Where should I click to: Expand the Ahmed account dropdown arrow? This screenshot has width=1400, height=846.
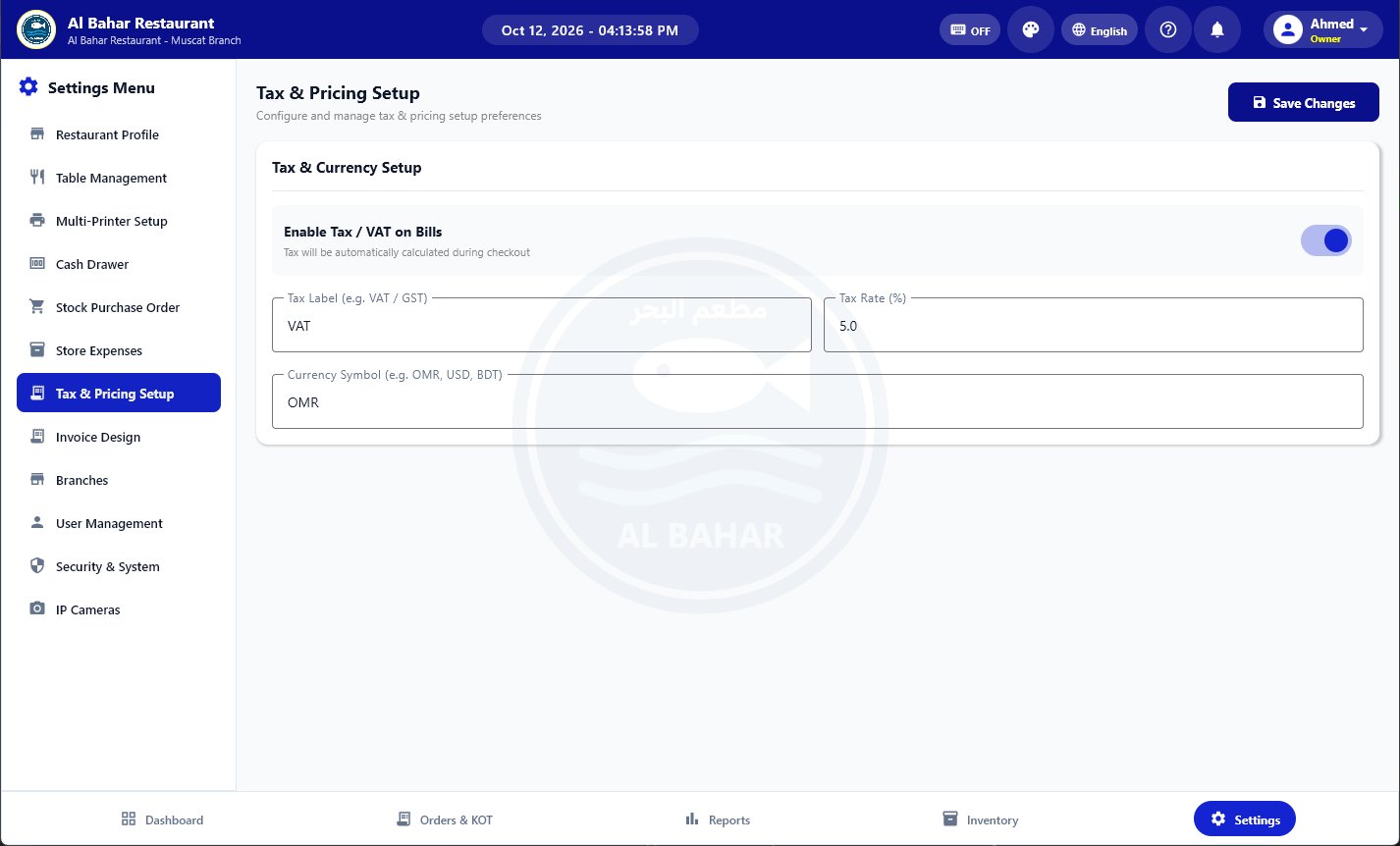1364,29
